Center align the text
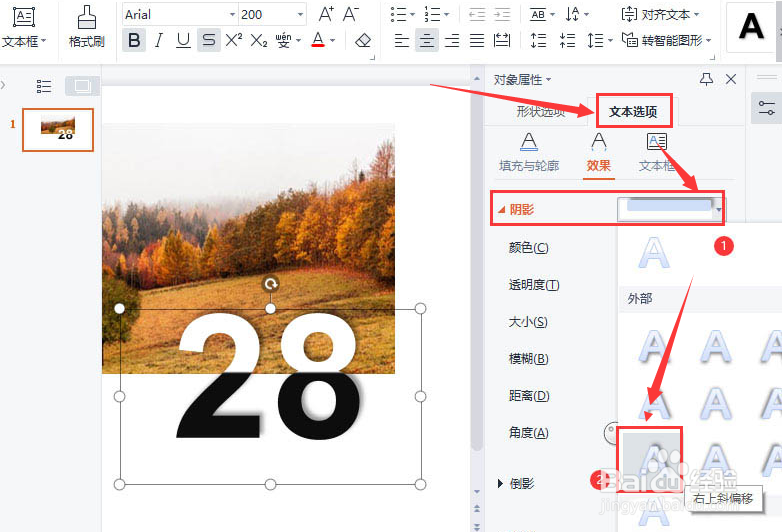This screenshot has width=782, height=532. pos(426,40)
